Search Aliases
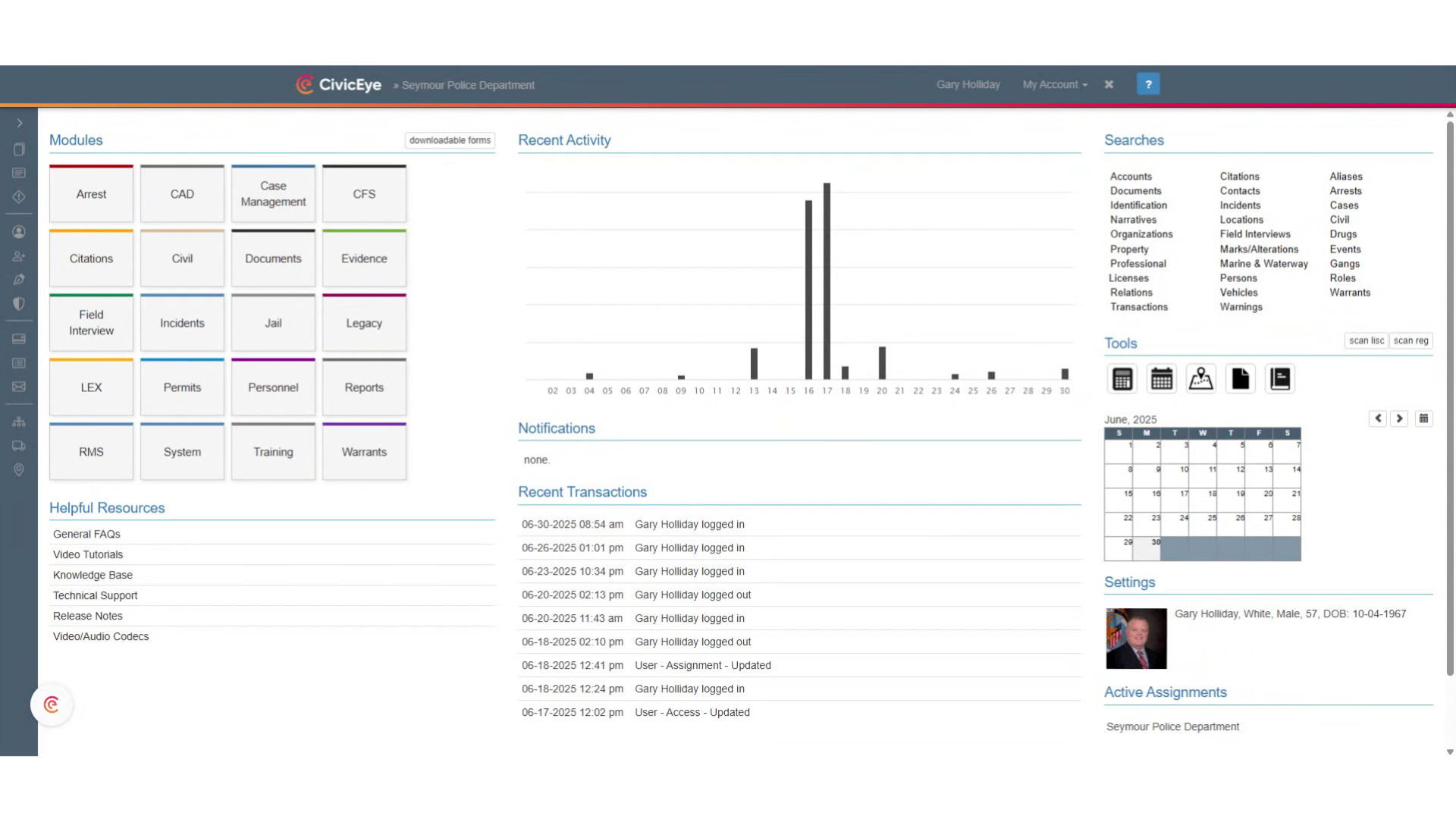Viewport: 1456px width, 819px height. pos(1346,177)
